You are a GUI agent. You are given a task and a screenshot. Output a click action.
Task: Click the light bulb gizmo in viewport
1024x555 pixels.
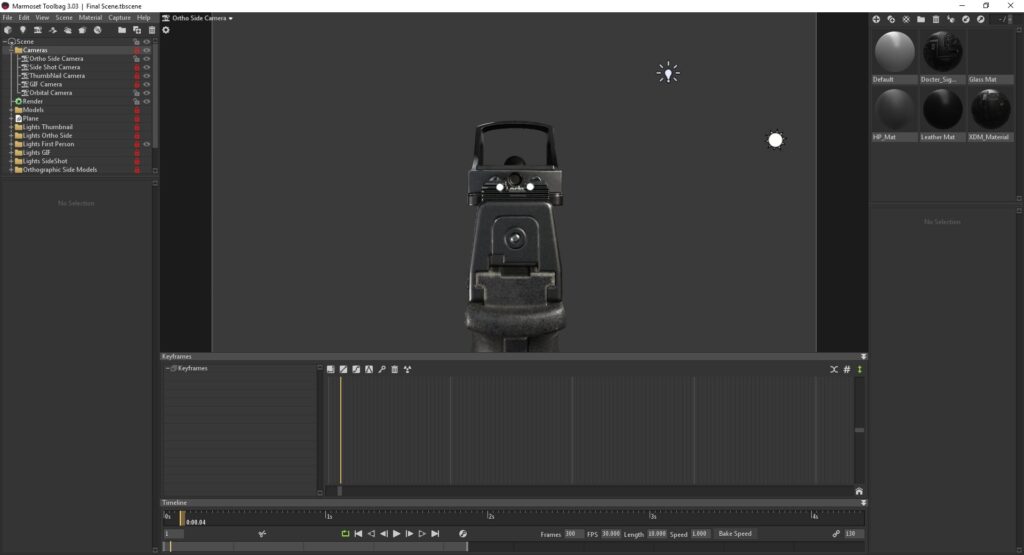click(668, 72)
